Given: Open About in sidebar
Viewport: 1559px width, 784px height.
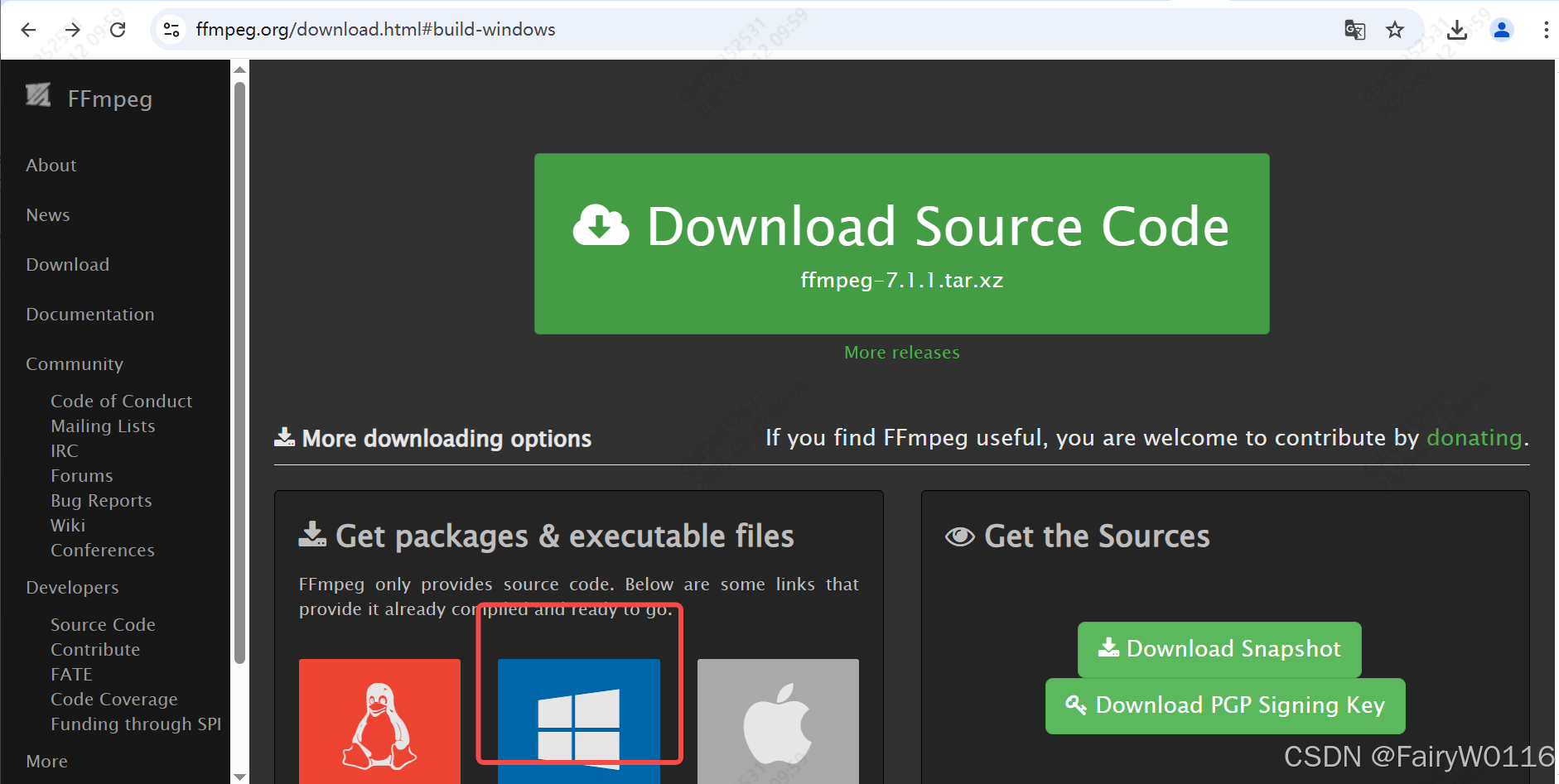Looking at the screenshot, I should (51, 166).
